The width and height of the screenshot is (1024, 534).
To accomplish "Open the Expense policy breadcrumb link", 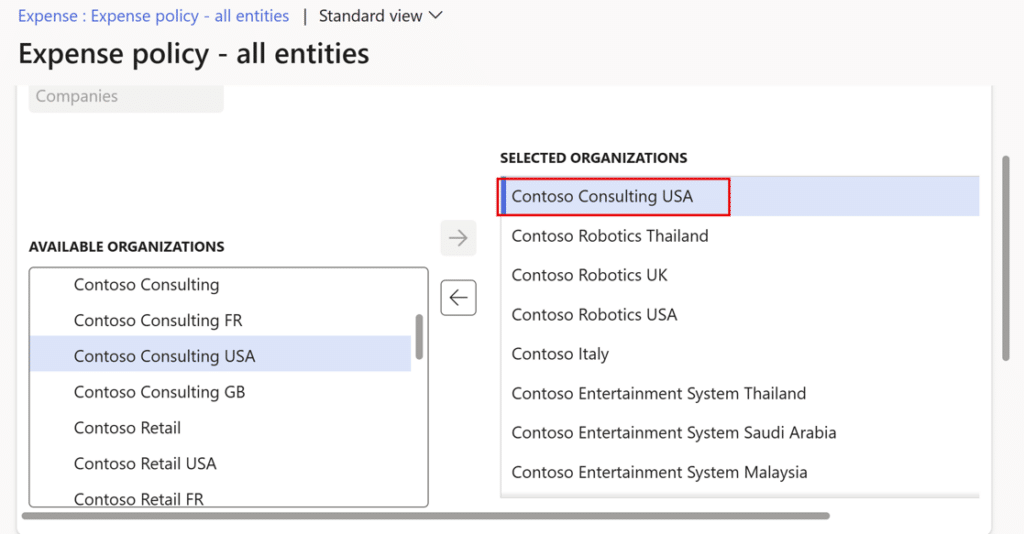I will [x=154, y=16].
